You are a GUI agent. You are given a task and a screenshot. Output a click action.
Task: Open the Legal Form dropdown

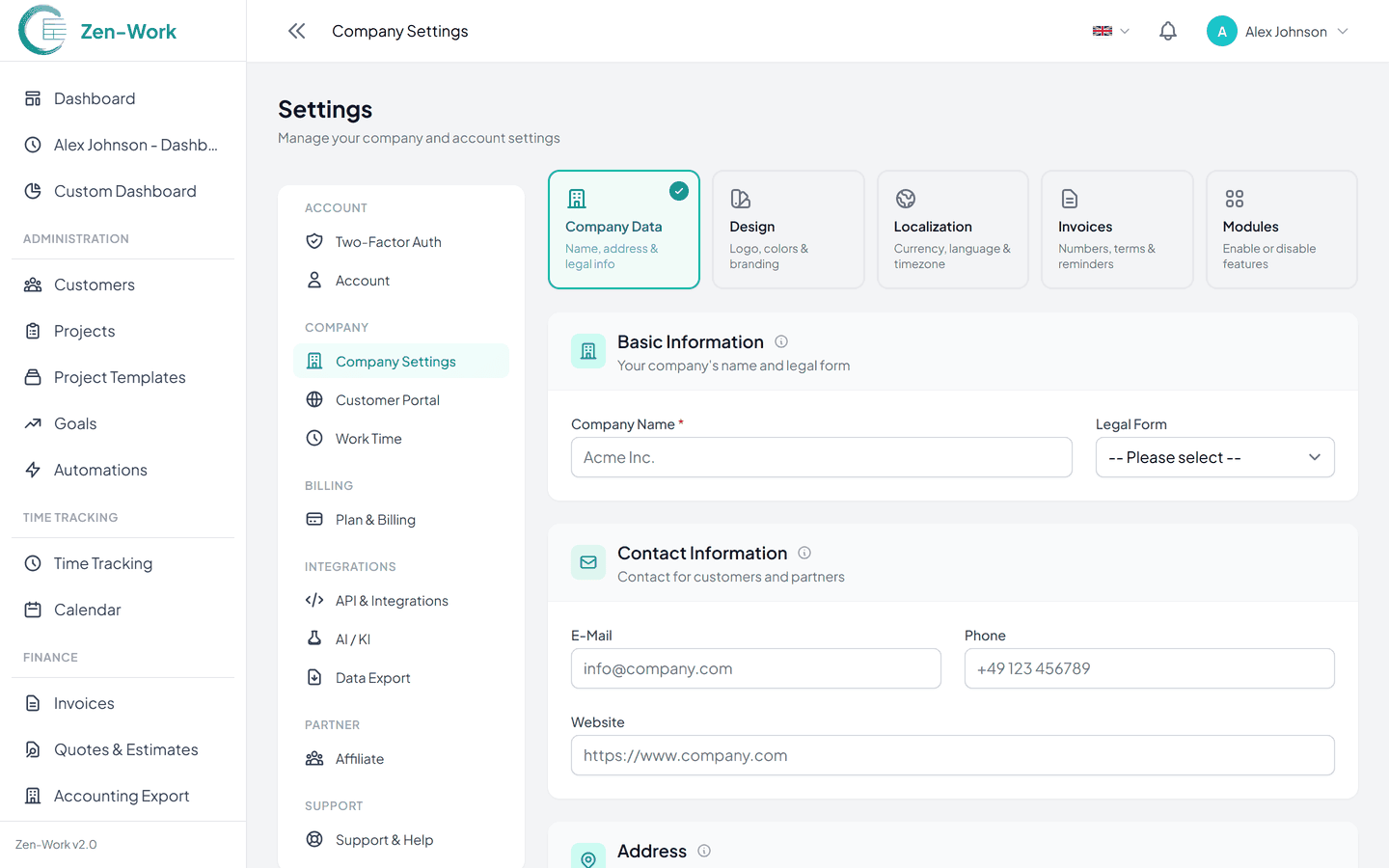pos(1214,456)
